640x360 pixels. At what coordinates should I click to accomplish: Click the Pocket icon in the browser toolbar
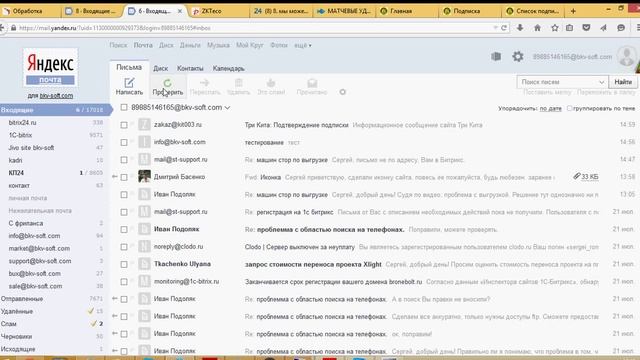[x=586, y=28]
